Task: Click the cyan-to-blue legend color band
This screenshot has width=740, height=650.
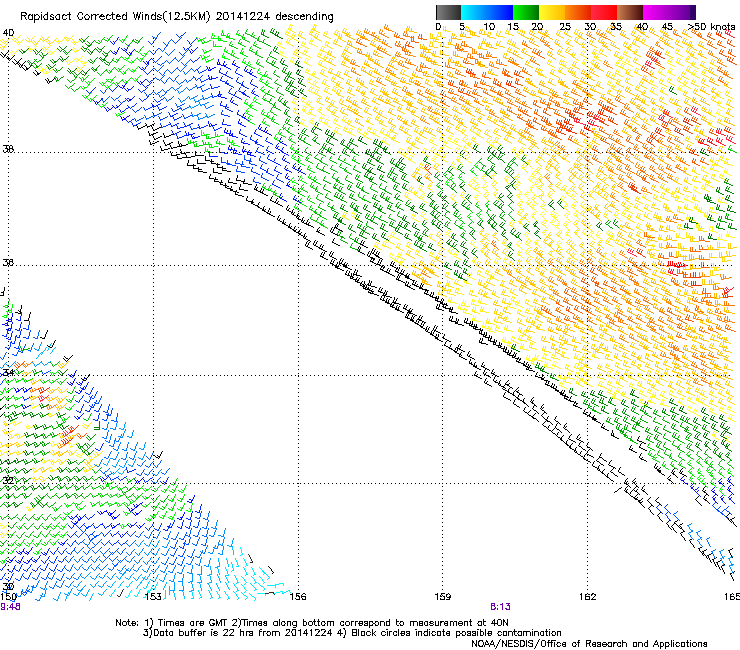Action: pos(487,12)
